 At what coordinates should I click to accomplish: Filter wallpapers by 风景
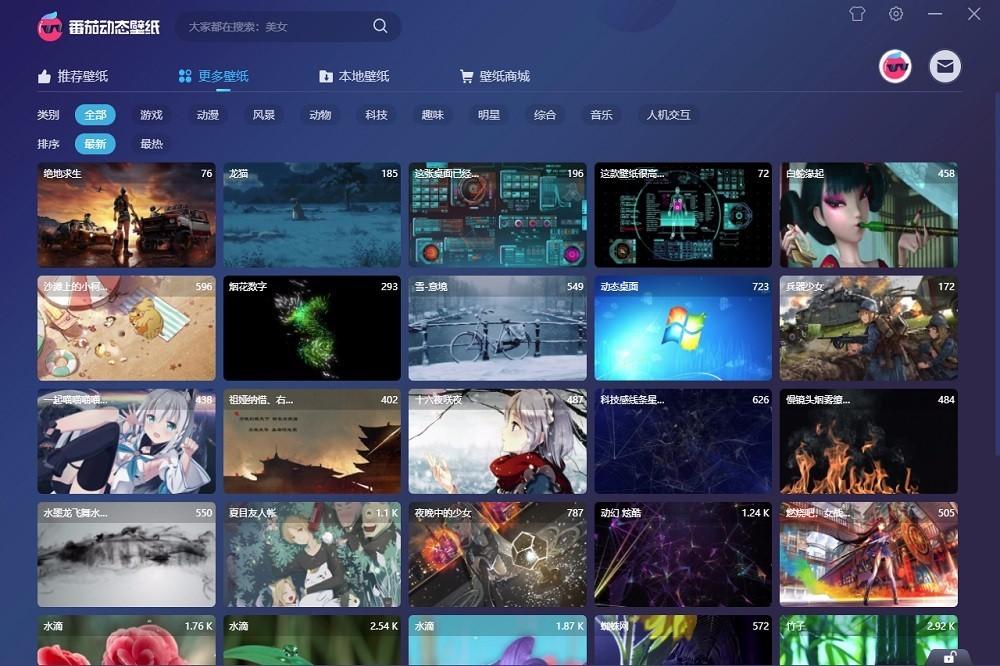pyautogui.click(x=264, y=115)
